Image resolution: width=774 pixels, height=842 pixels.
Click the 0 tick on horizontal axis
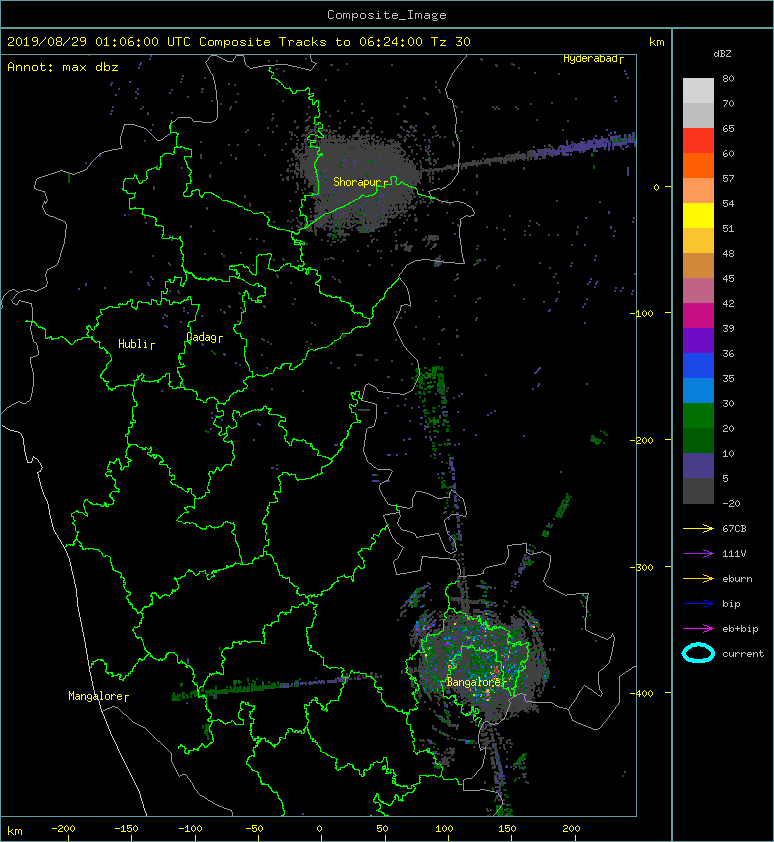point(319,829)
